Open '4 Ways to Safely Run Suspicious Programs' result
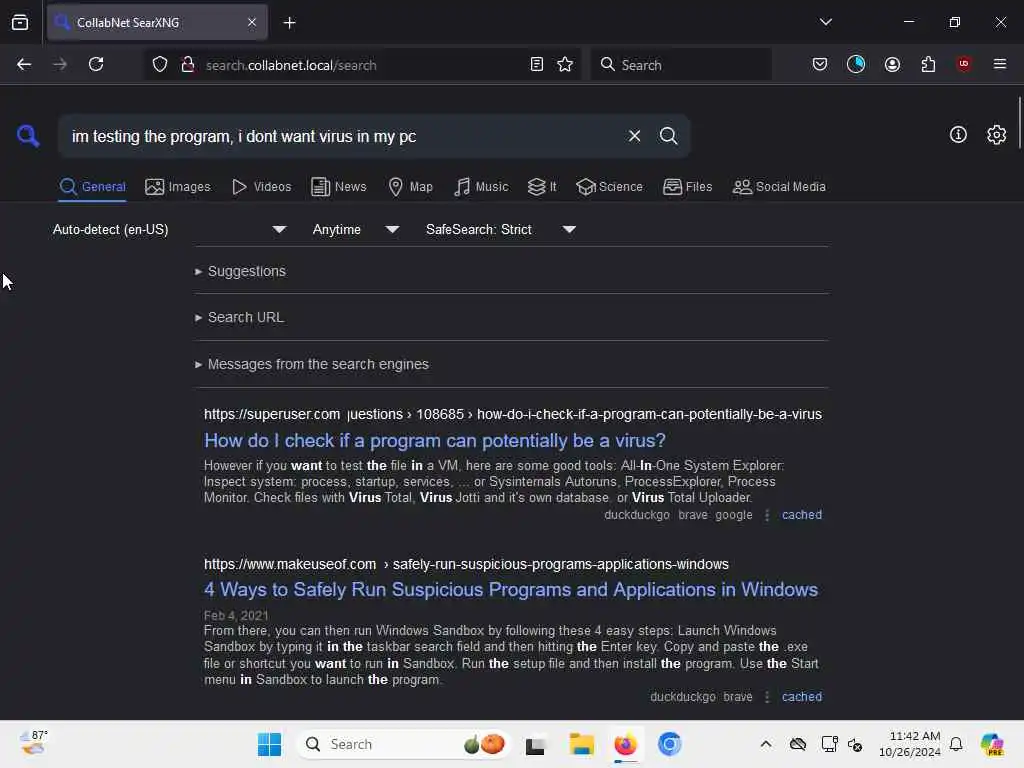Viewport: 1024px width, 768px height. pyautogui.click(x=511, y=589)
